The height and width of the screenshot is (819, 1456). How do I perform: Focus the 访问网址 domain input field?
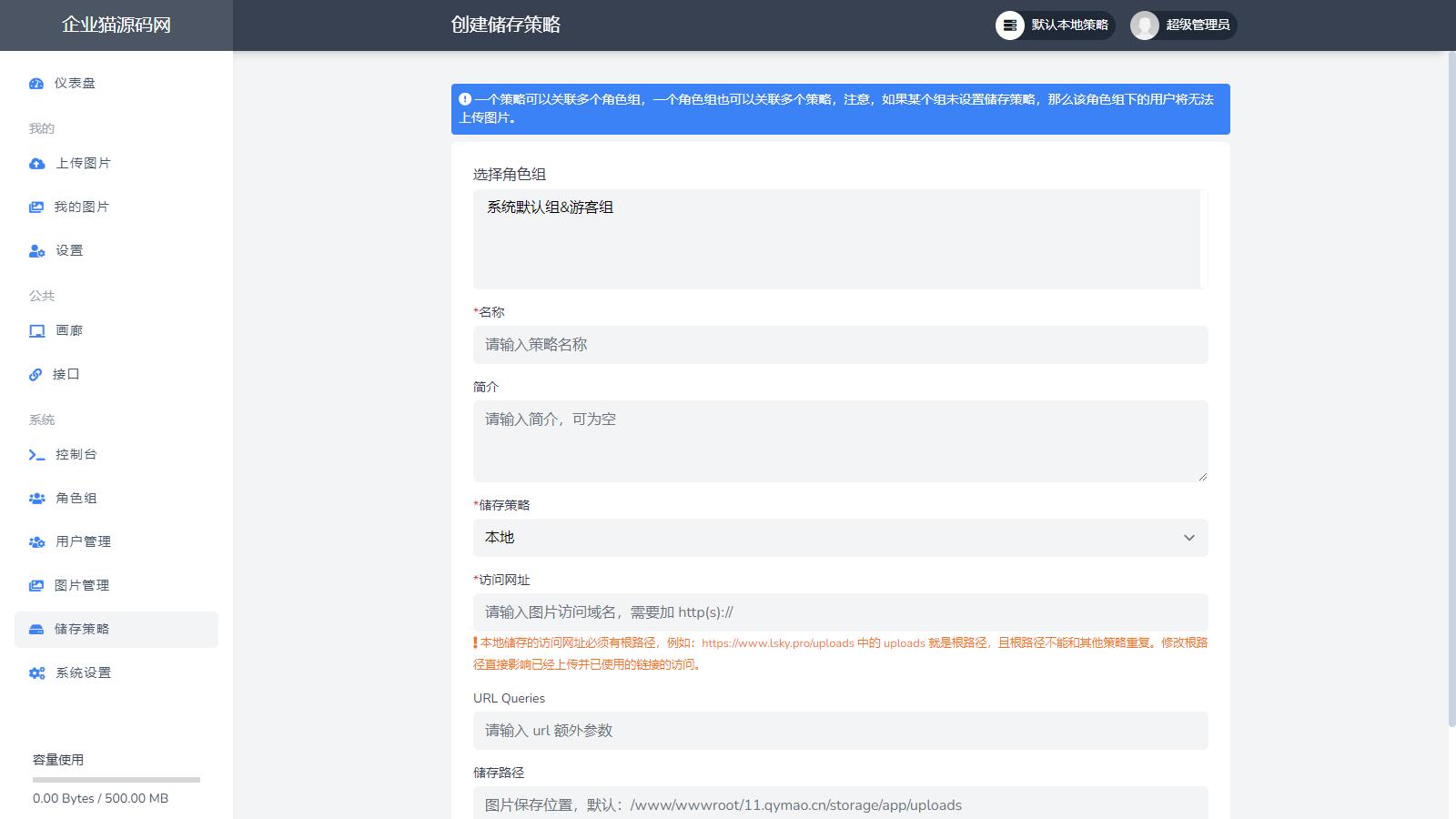(x=840, y=612)
